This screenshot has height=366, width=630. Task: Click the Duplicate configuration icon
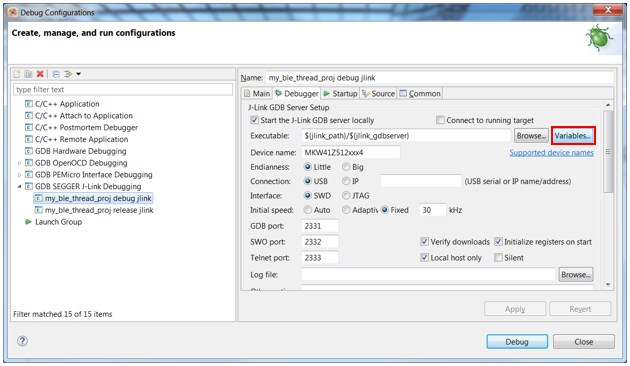[28, 74]
